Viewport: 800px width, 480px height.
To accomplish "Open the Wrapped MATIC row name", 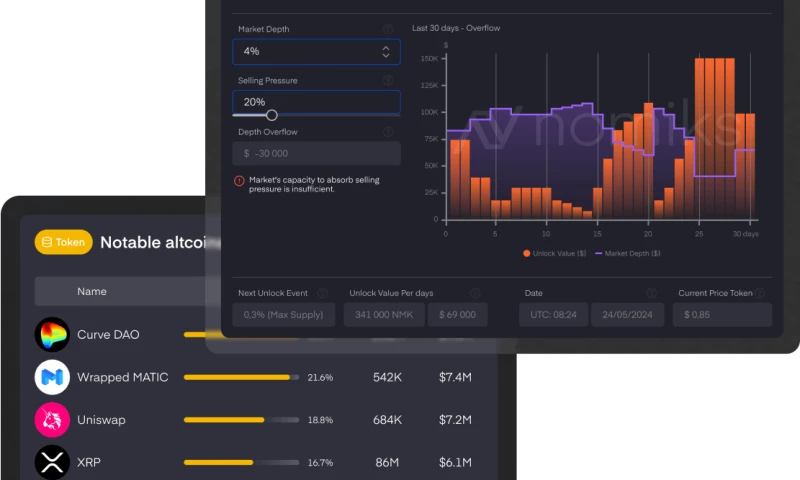I will [122, 377].
